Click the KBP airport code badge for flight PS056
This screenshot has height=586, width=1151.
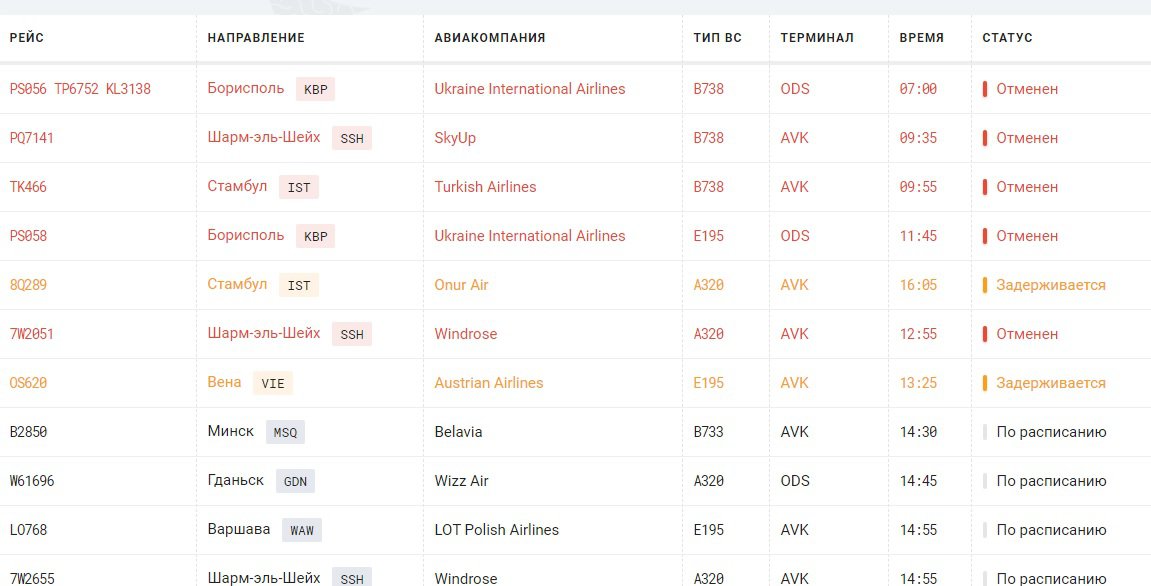point(315,90)
